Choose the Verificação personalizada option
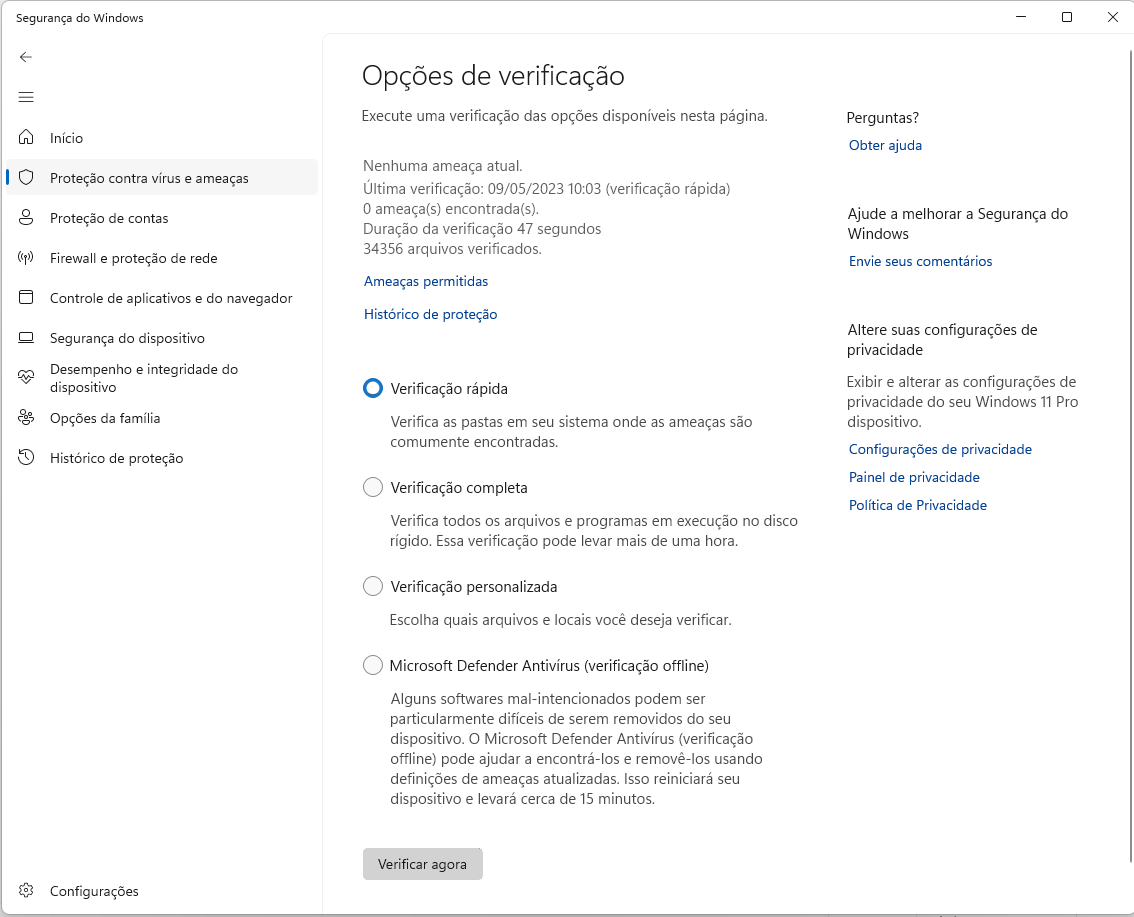This screenshot has width=1134, height=917. point(373,586)
